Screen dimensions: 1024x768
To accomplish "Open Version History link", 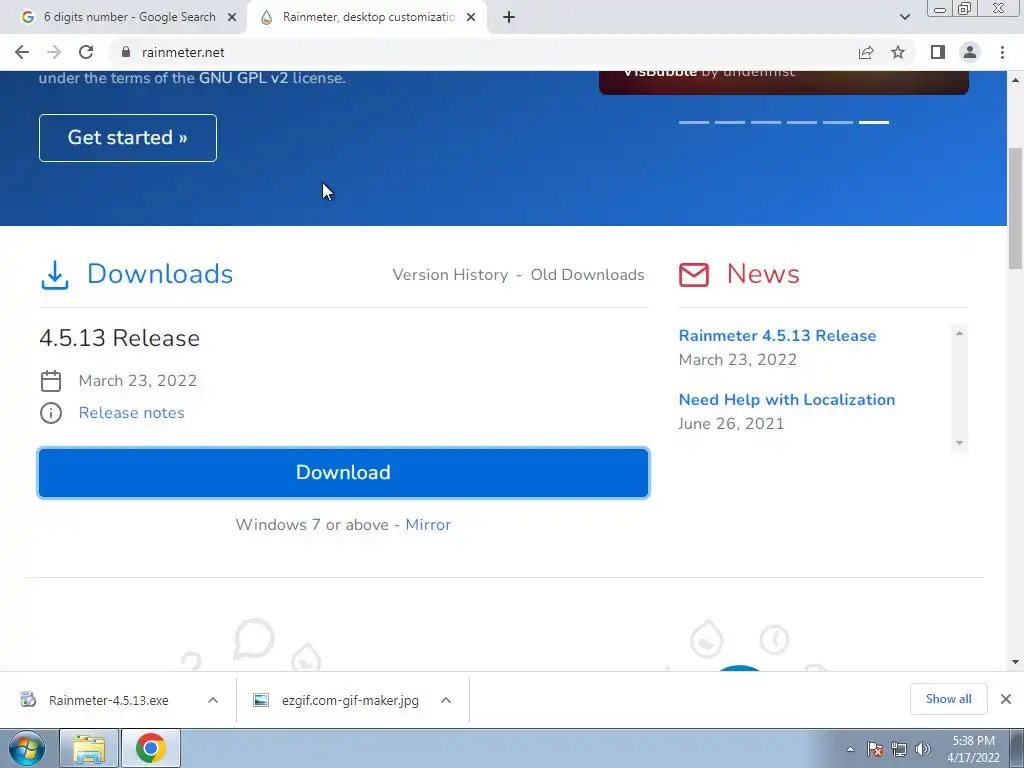I will click(450, 275).
